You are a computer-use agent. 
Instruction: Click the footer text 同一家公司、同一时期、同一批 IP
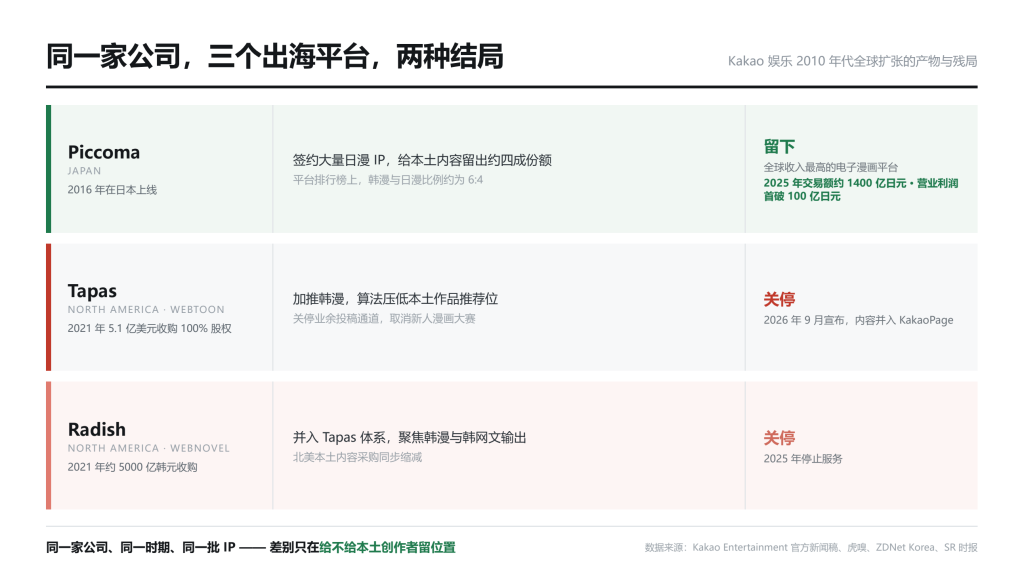(140, 547)
